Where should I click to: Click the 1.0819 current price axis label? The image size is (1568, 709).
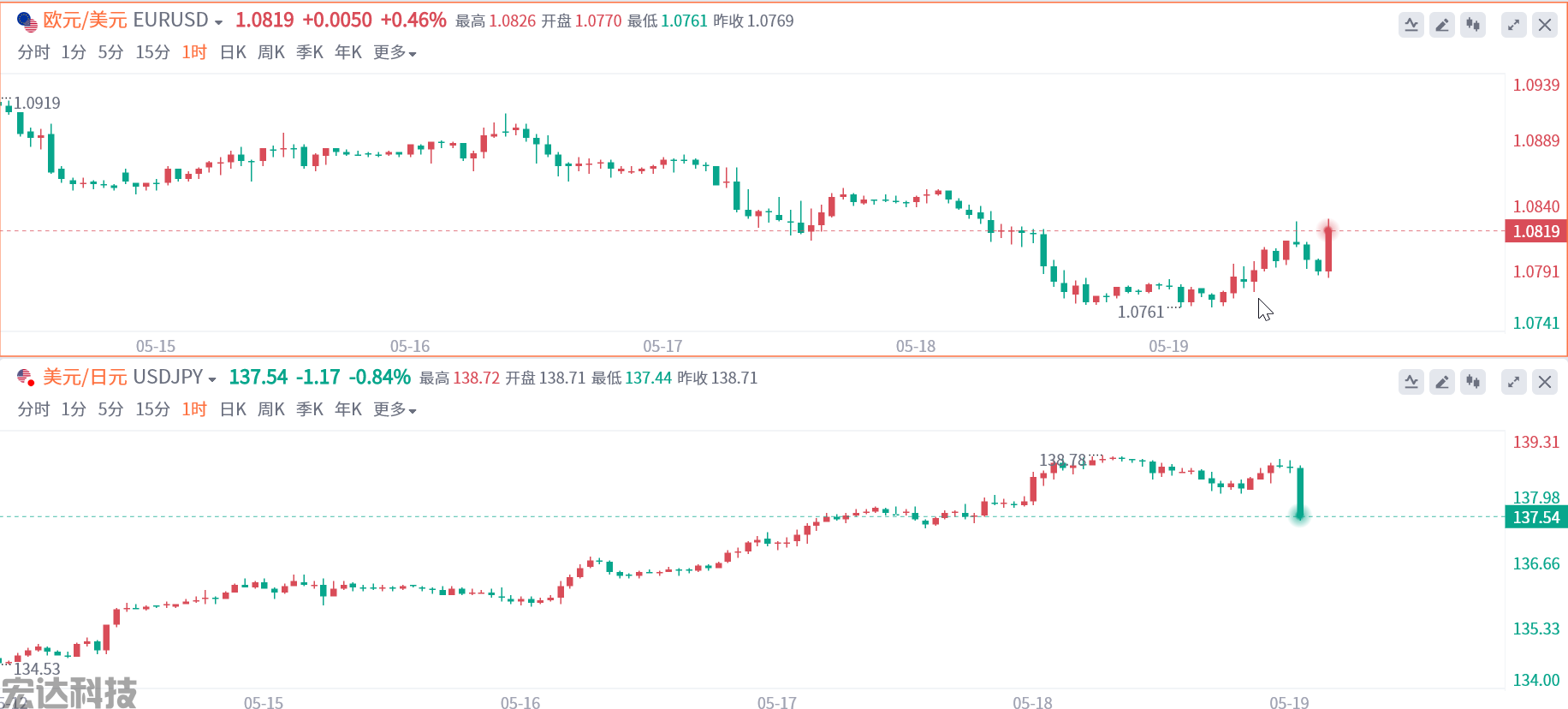[x=1535, y=231]
